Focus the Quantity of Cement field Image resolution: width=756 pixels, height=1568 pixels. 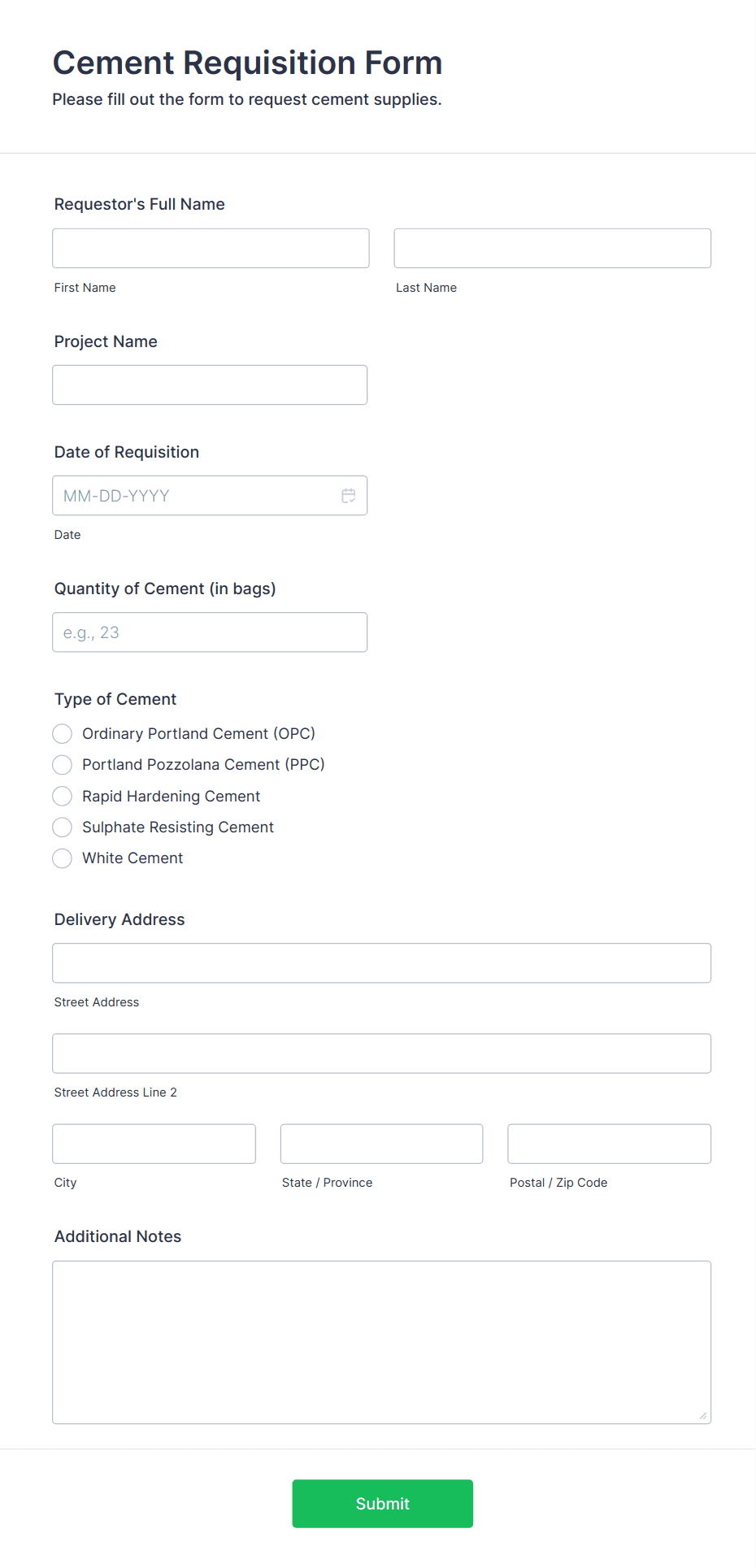[x=210, y=632]
